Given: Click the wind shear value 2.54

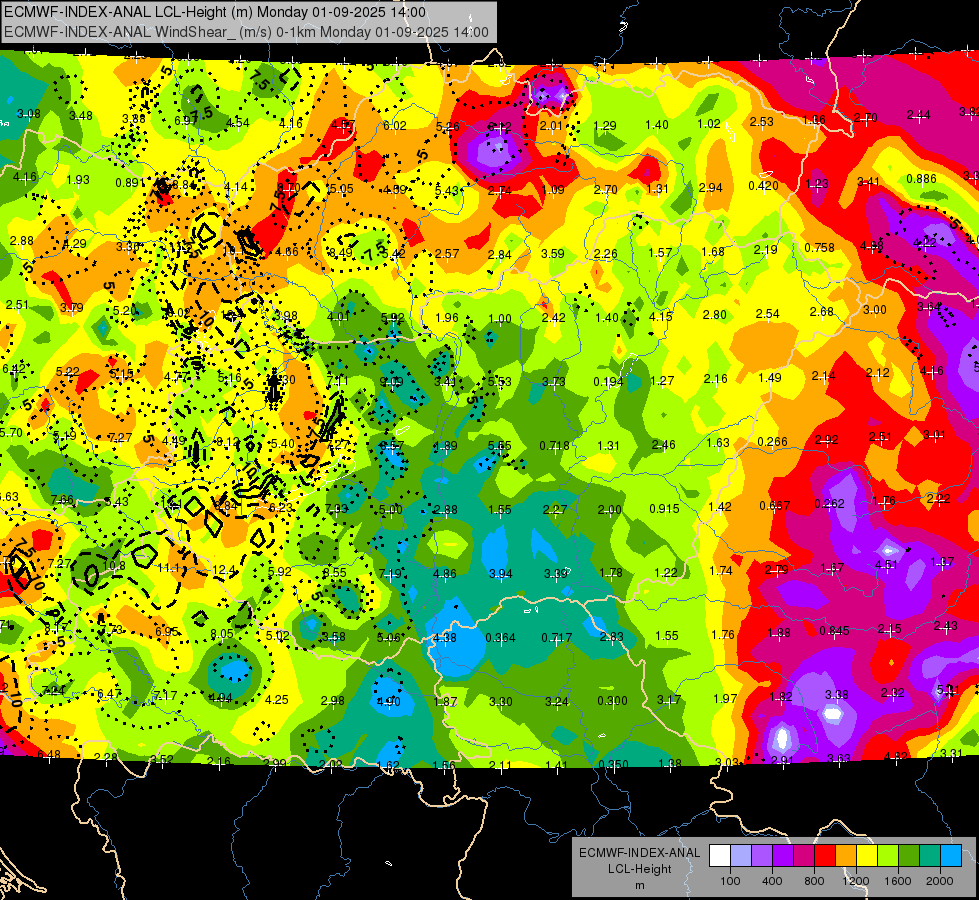Looking at the screenshot, I should click(x=767, y=313).
